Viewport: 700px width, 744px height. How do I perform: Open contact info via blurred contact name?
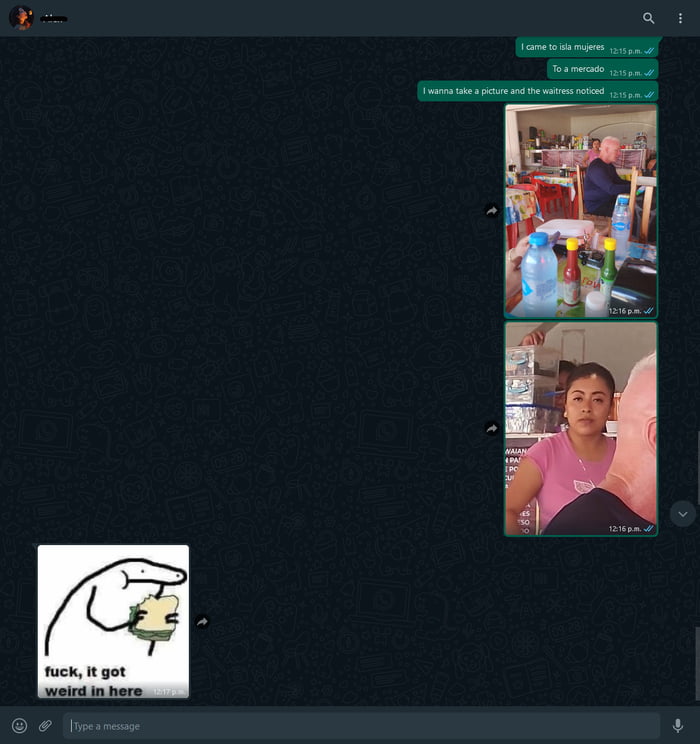(x=54, y=18)
